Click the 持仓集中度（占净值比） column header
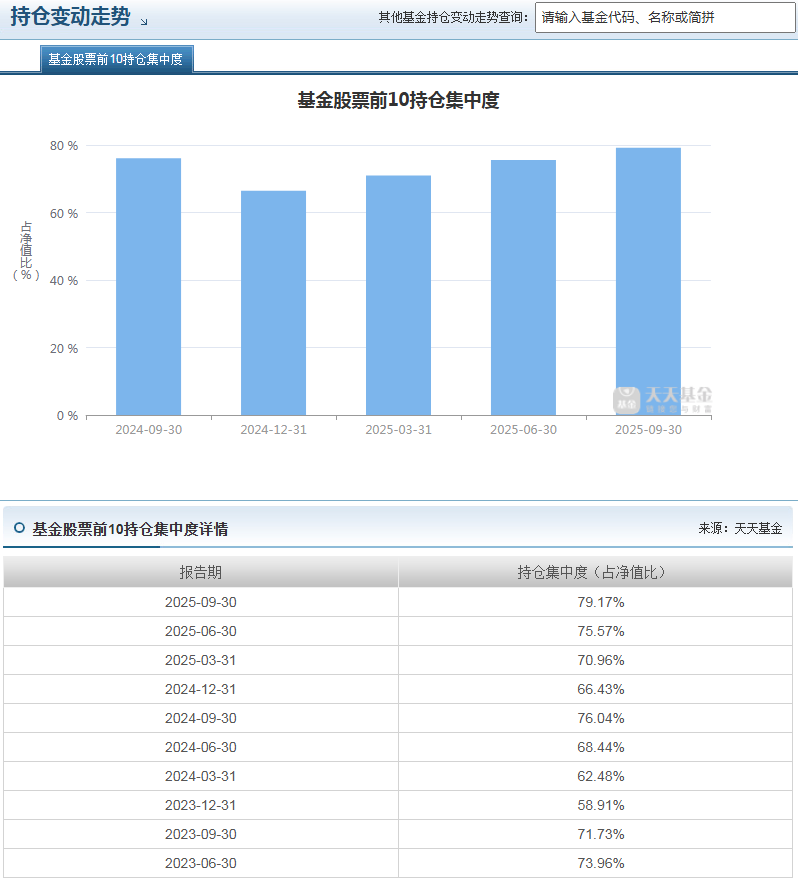 click(x=595, y=572)
